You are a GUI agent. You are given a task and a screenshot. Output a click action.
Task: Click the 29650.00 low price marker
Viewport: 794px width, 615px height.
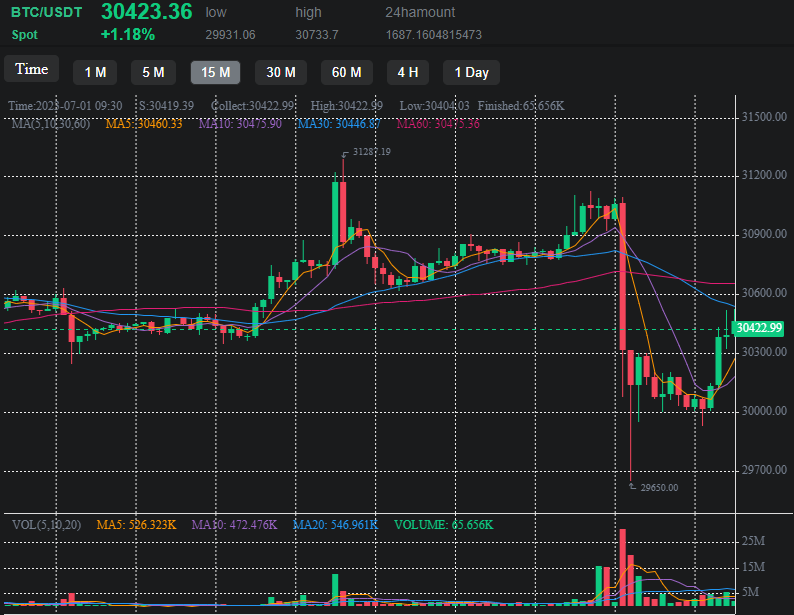(659, 488)
